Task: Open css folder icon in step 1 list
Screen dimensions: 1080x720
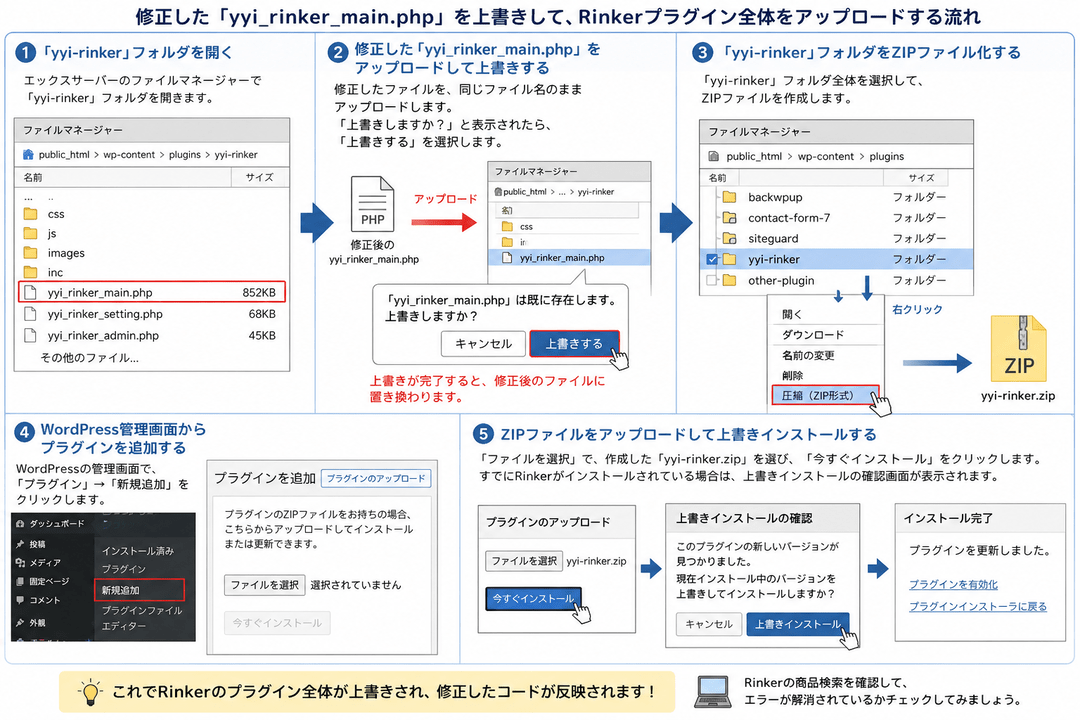Action: [30, 214]
